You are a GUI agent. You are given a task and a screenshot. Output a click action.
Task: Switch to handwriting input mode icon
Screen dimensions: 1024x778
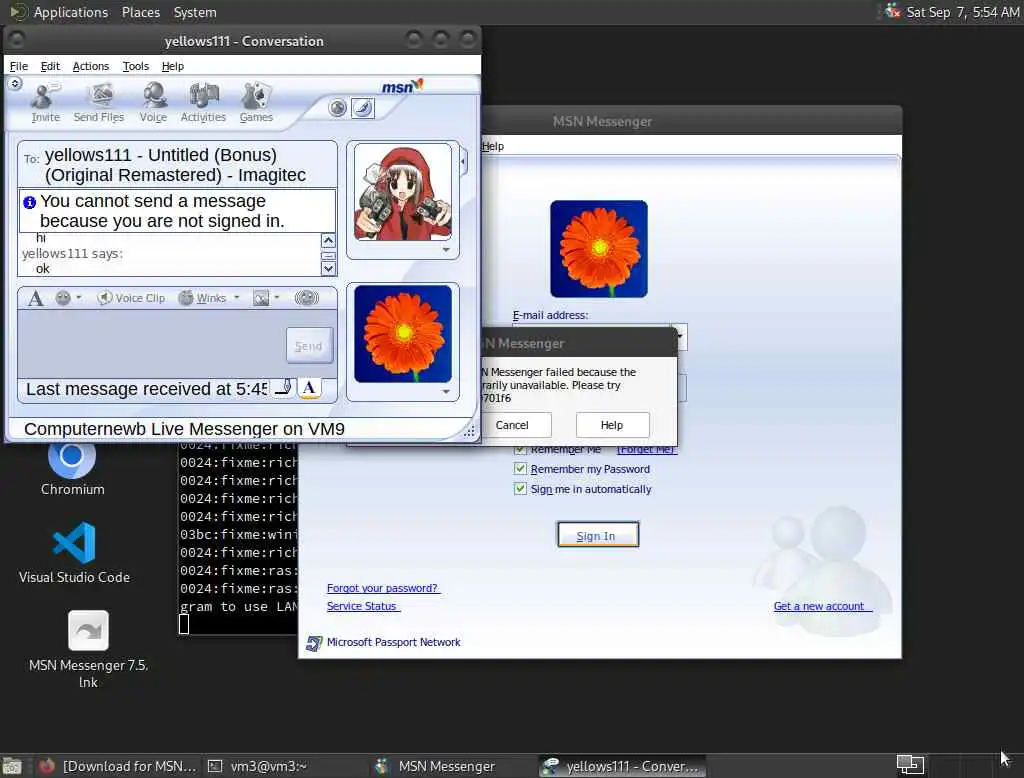click(283, 388)
